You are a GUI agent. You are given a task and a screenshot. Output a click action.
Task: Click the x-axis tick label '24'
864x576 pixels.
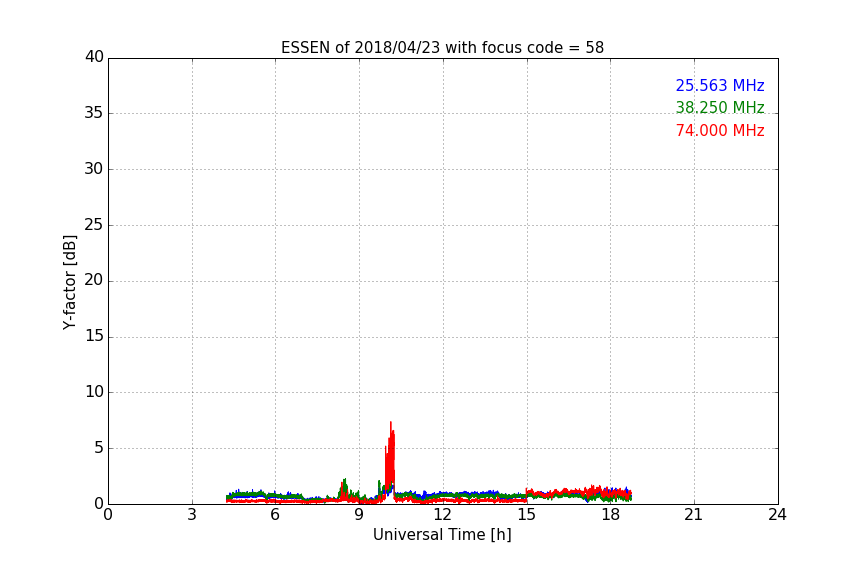[x=777, y=515]
